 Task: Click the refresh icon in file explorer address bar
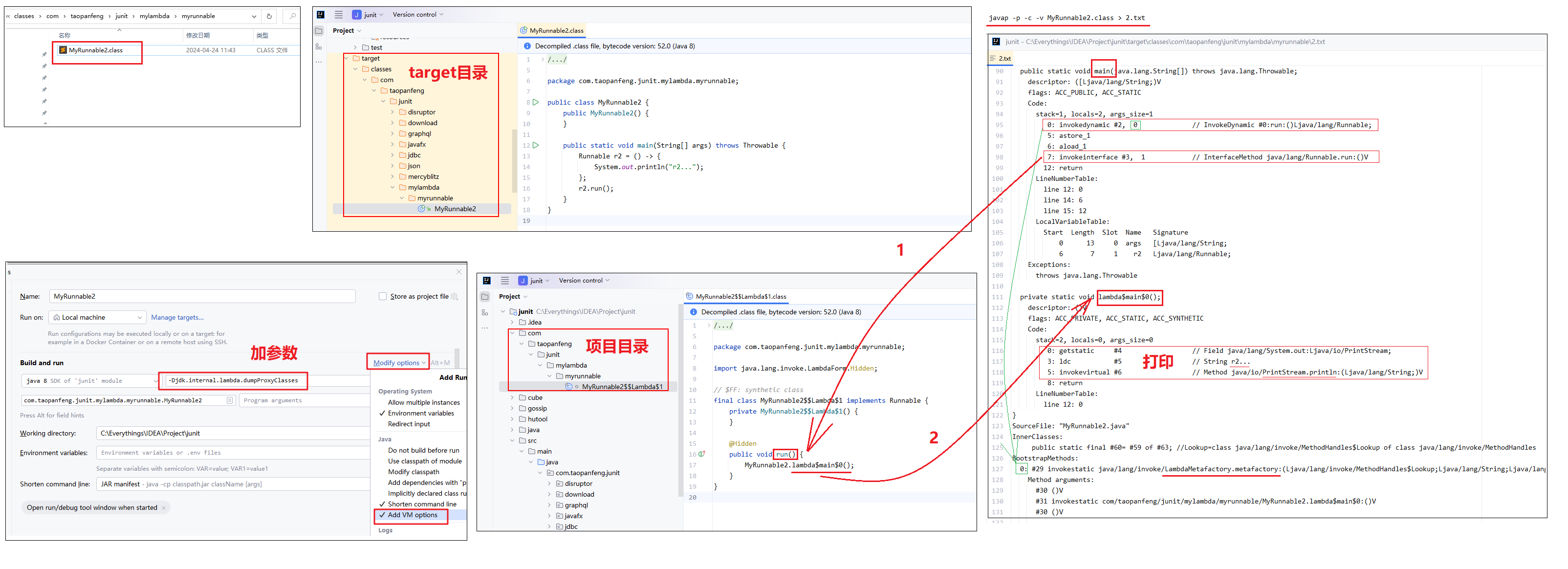(269, 17)
